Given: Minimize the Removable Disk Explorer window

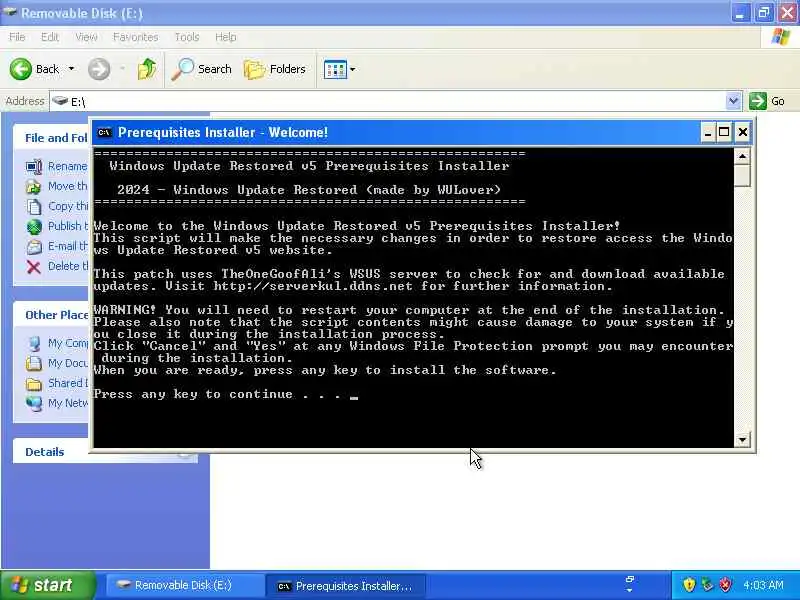Looking at the screenshot, I should click(x=740, y=13).
